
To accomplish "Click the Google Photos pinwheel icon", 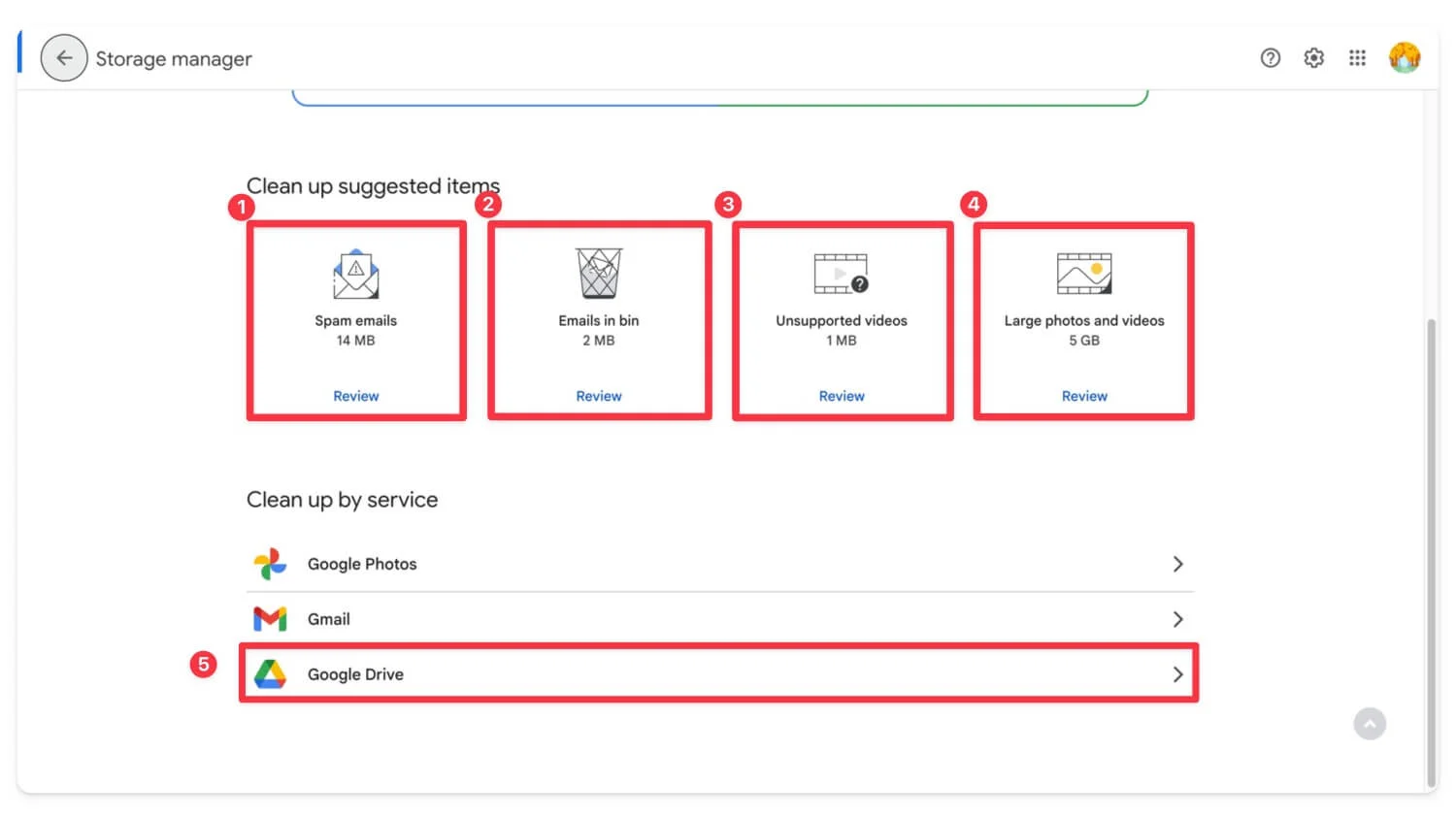I will 270,564.
